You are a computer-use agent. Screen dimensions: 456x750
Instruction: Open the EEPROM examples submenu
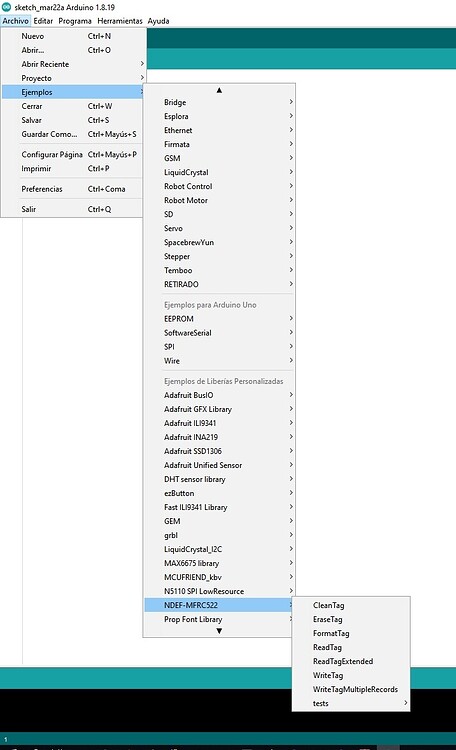219,319
